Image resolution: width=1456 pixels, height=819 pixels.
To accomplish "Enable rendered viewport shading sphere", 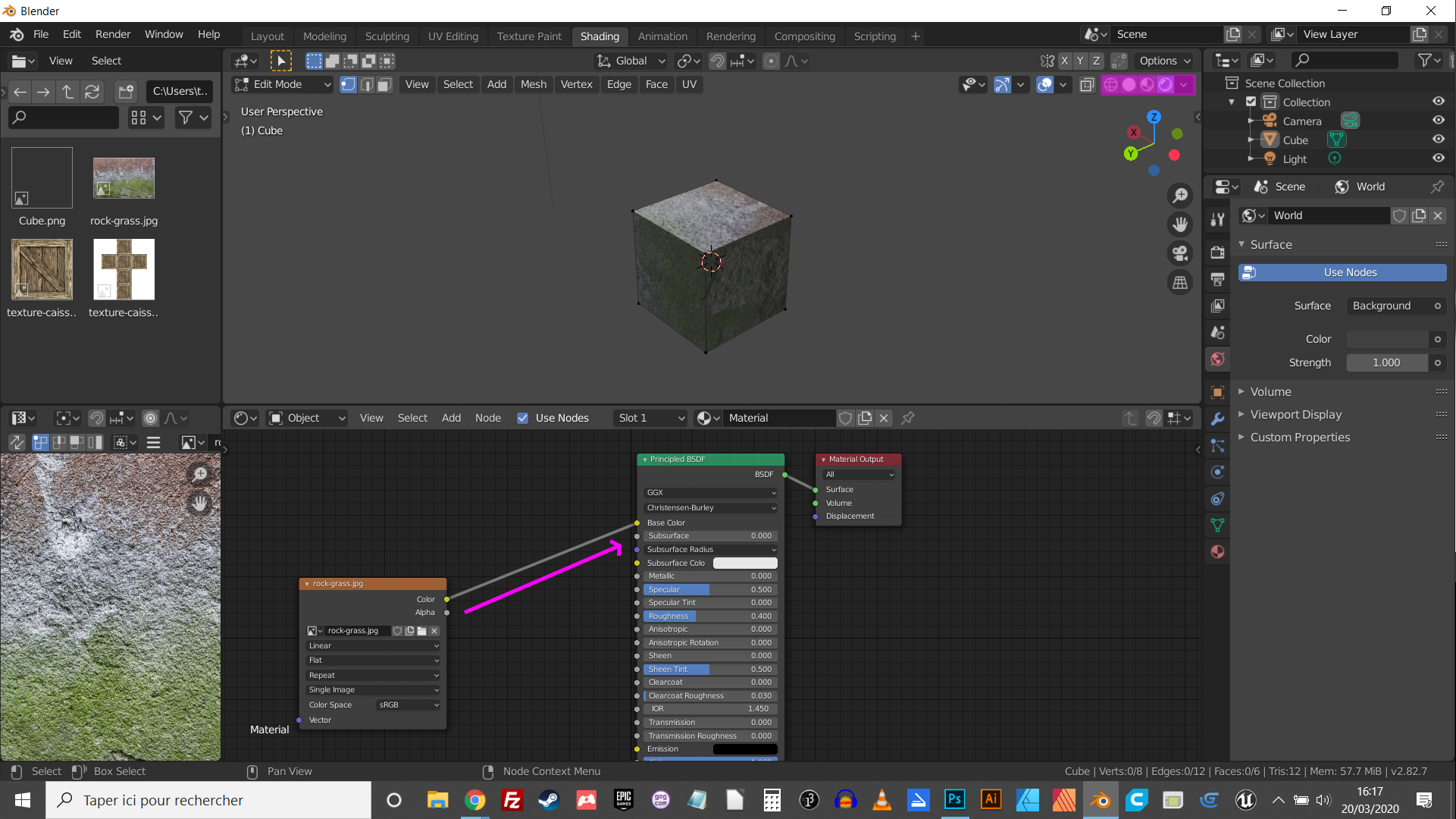I will (x=1166, y=84).
